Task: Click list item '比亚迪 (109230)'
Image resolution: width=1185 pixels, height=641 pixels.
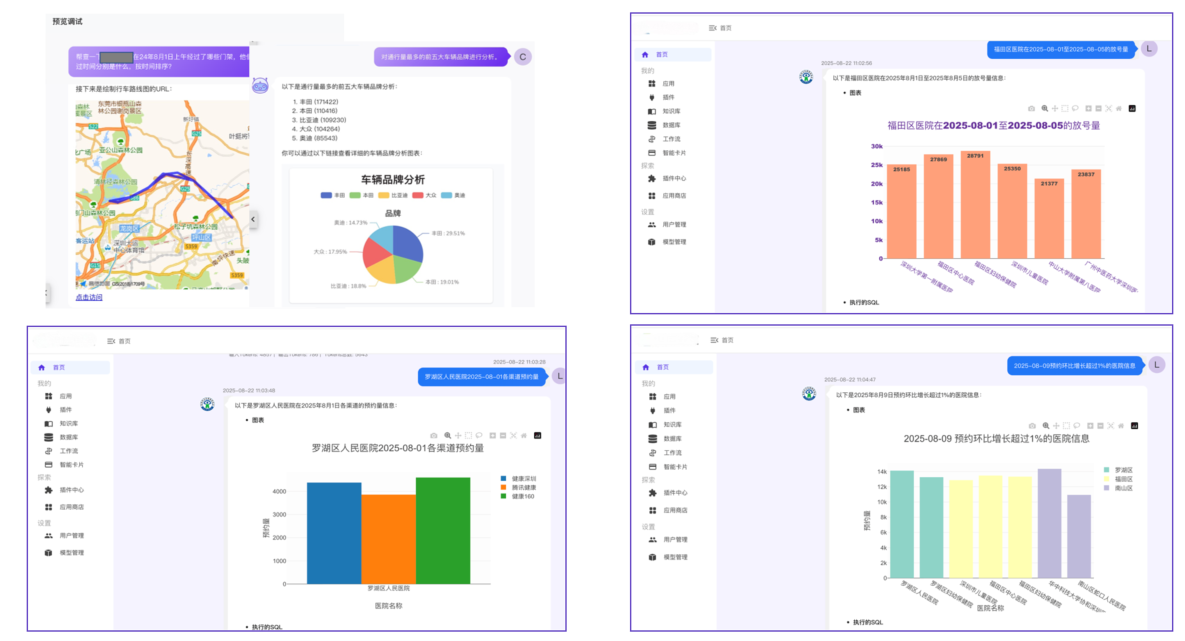Action: (x=323, y=119)
